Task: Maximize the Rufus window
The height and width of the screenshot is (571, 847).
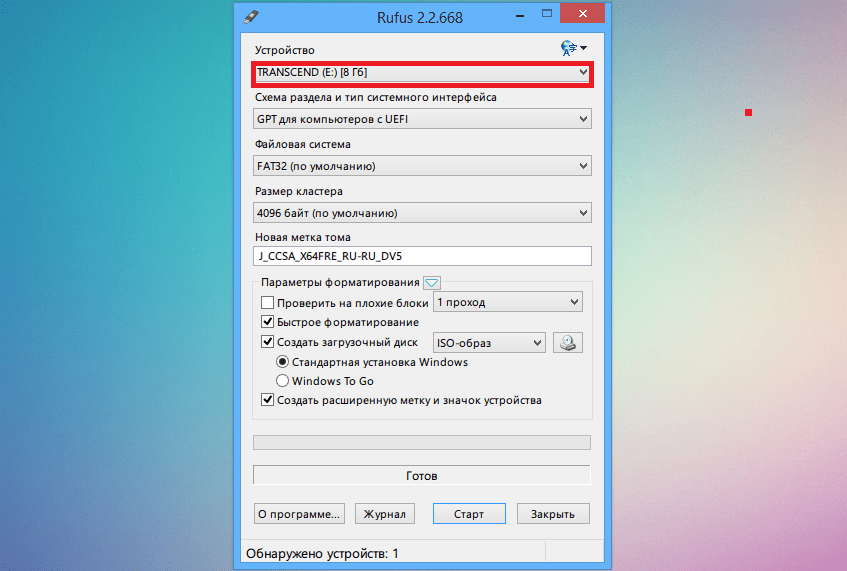Action: coord(547,14)
